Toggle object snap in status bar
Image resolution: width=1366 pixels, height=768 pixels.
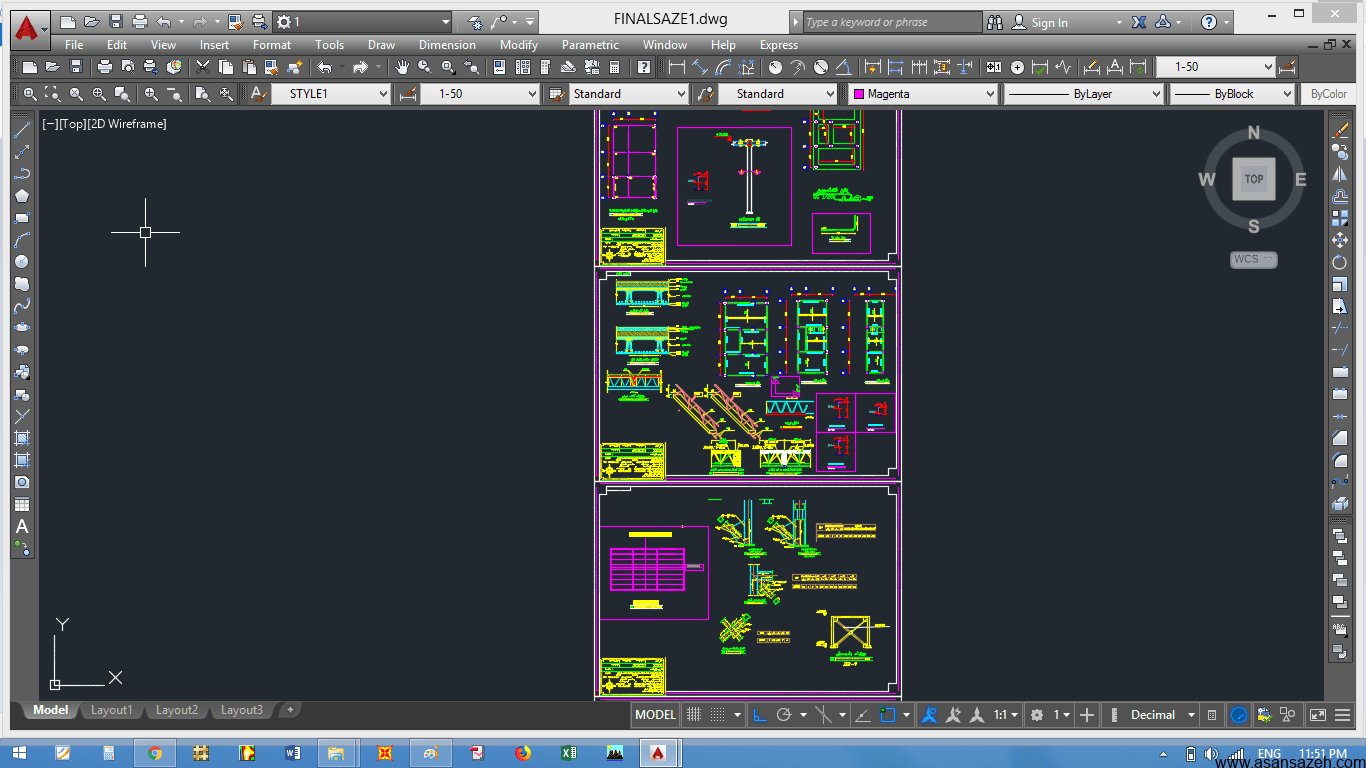pyautogui.click(x=887, y=715)
